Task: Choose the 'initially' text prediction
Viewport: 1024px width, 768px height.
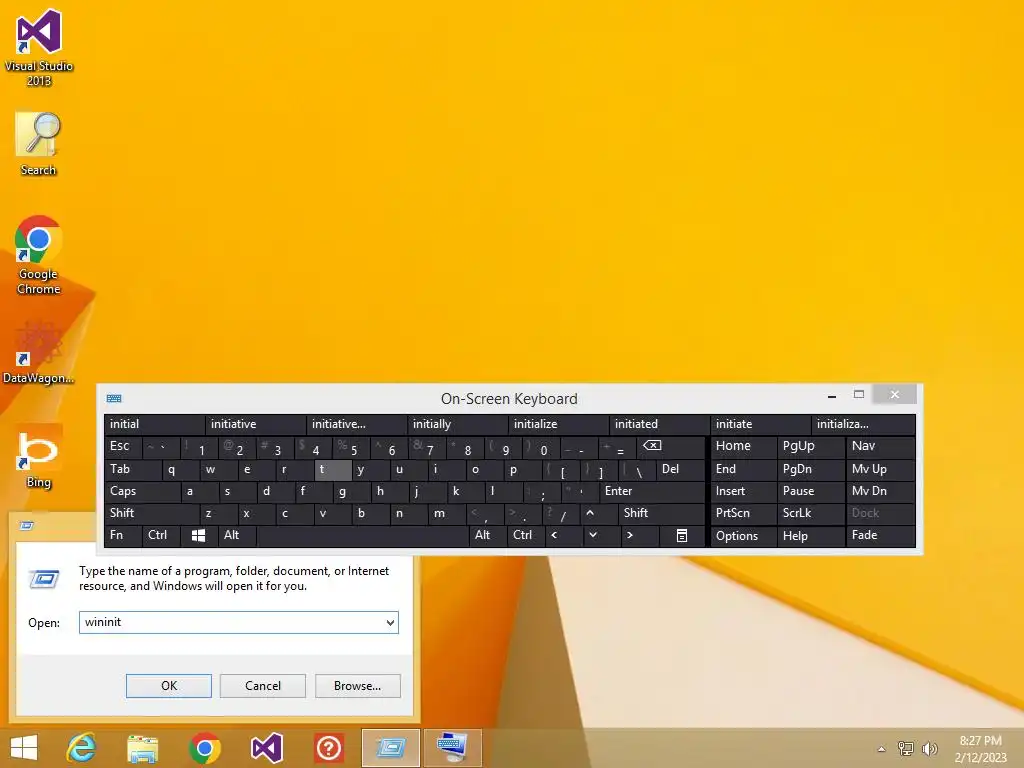Action: click(457, 424)
